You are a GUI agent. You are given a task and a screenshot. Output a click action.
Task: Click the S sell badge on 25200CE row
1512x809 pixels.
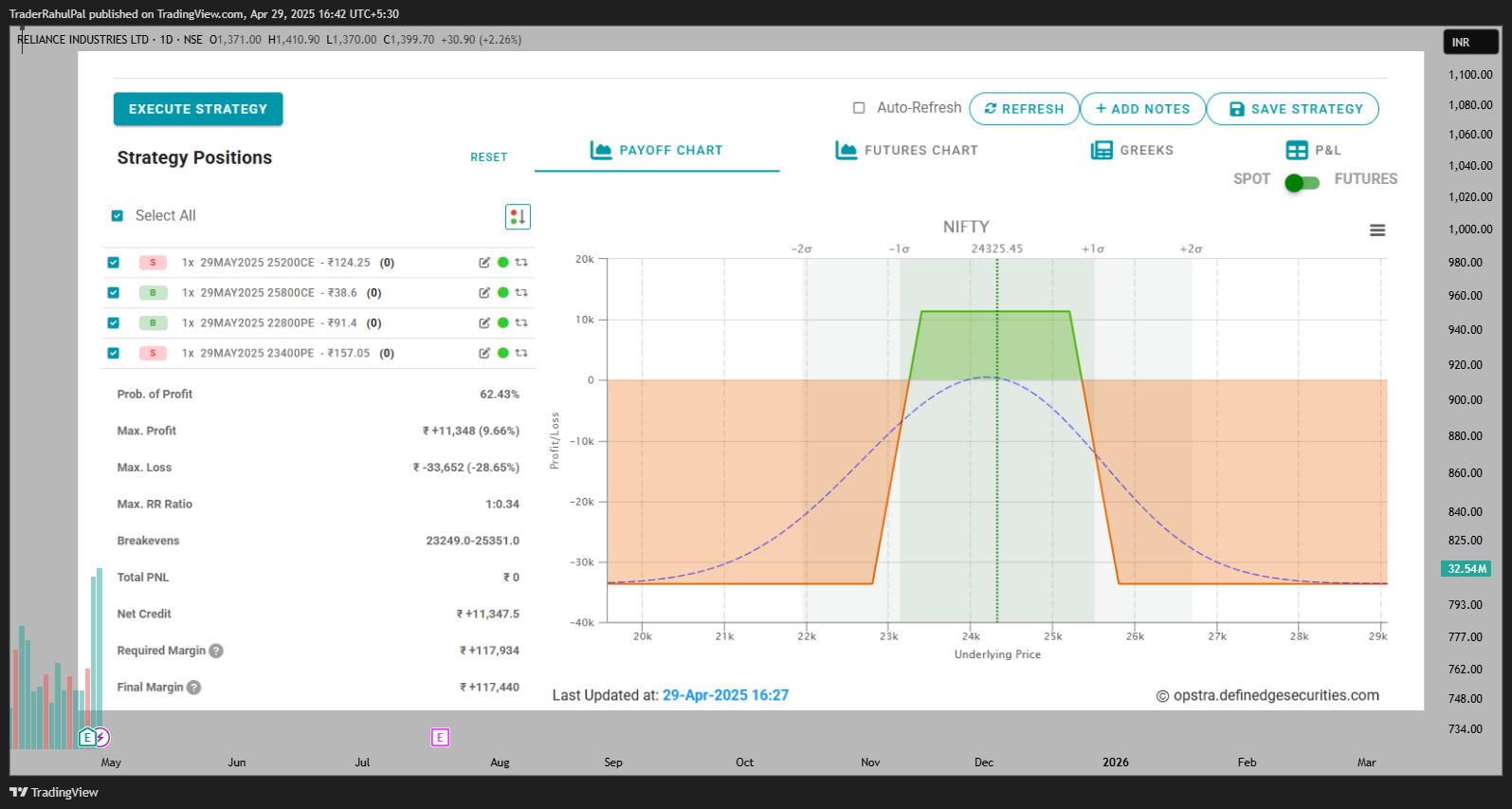153,263
